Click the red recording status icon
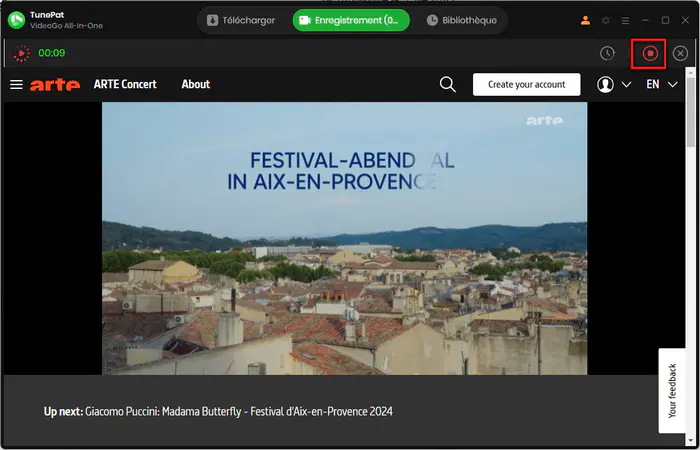 [x=21, y=53]
